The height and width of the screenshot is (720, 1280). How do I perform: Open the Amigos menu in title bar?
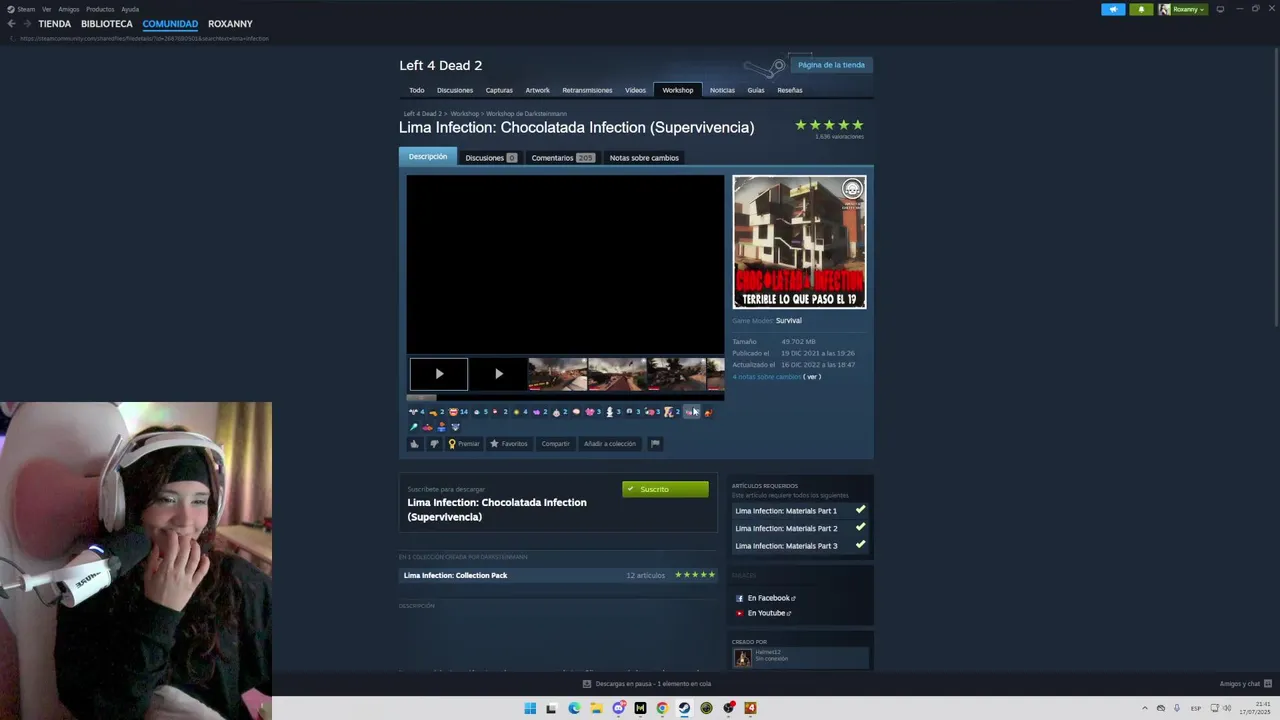68,9
